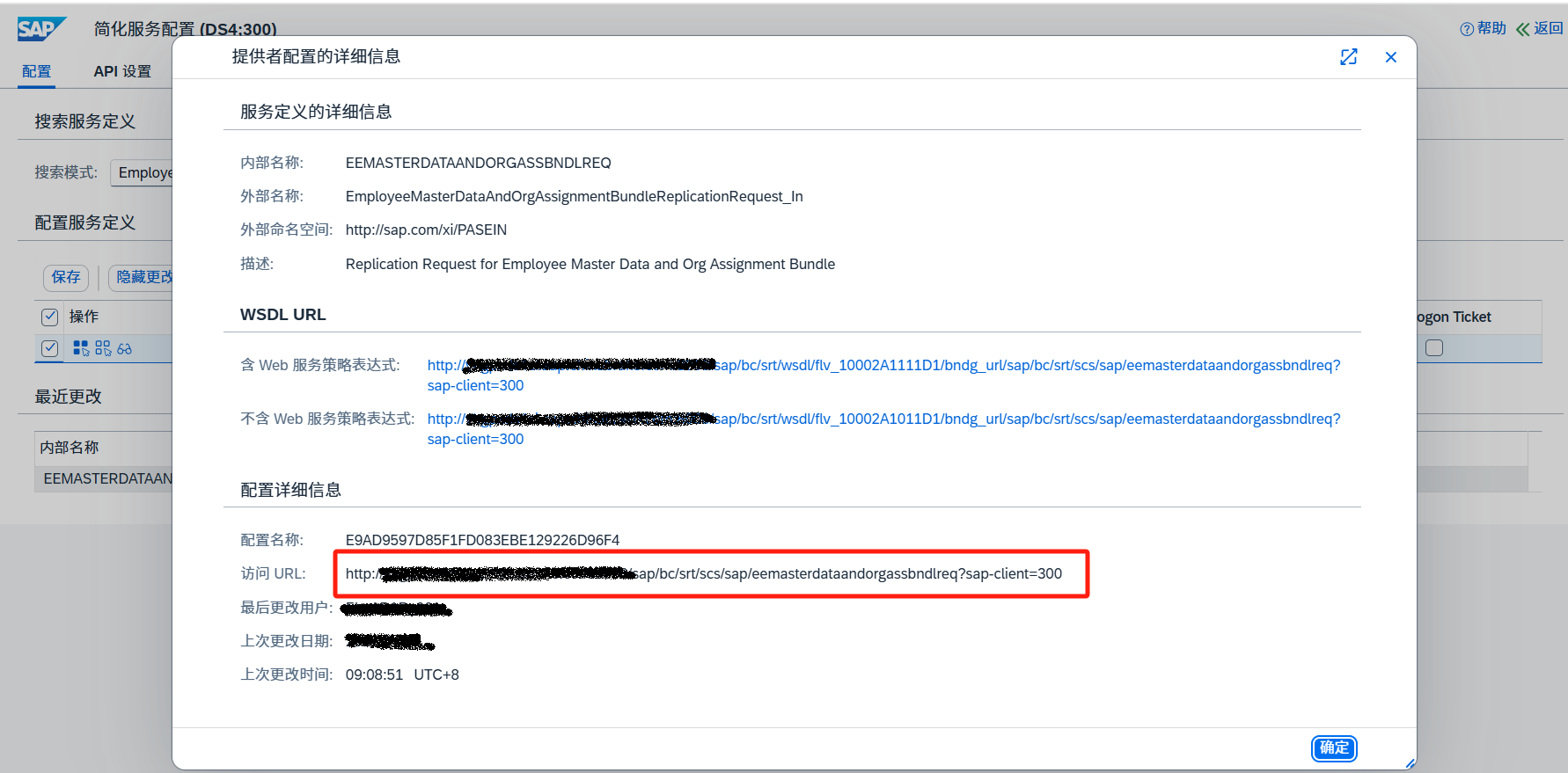This screenshot has height=773, width=1568.
Task: Select config name E9AD9597D85F1FD083EBE129226D96F4
Action: pyautogui.click(x=482, y=540)
